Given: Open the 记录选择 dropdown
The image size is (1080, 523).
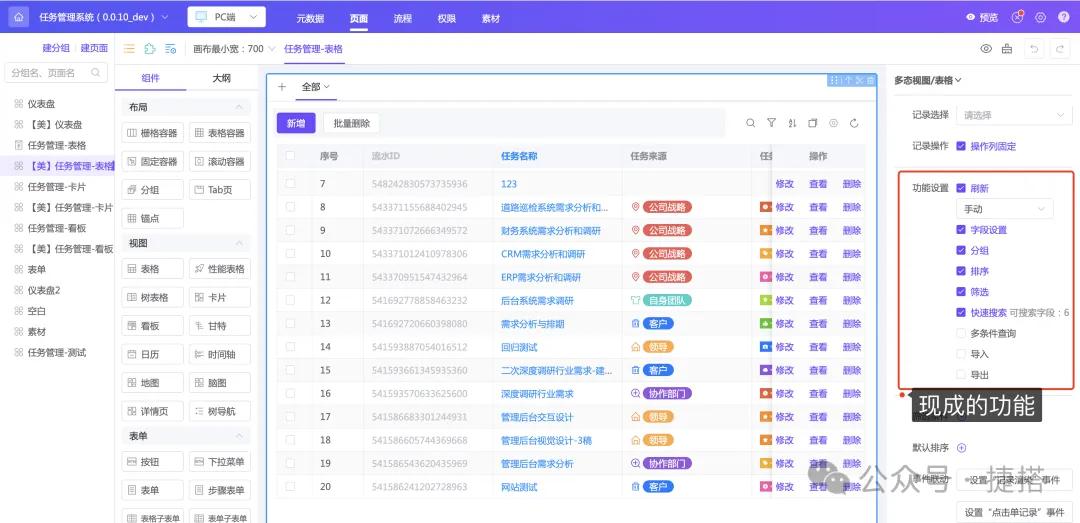Looking at the screenshot, I should tap(1012, 115).
